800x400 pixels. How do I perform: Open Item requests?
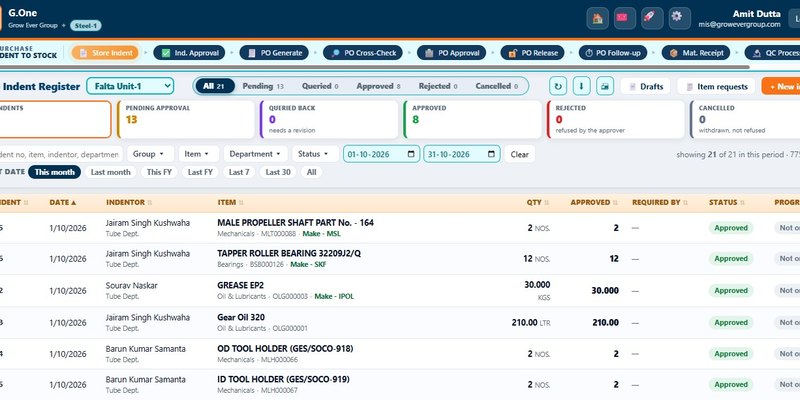coord(716,86)
